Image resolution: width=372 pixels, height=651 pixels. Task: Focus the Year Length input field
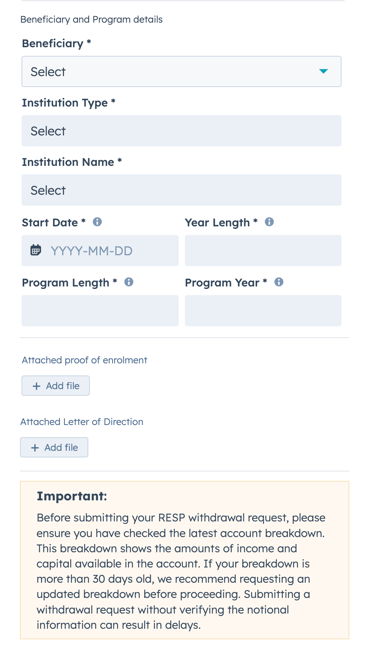point(263,250)
